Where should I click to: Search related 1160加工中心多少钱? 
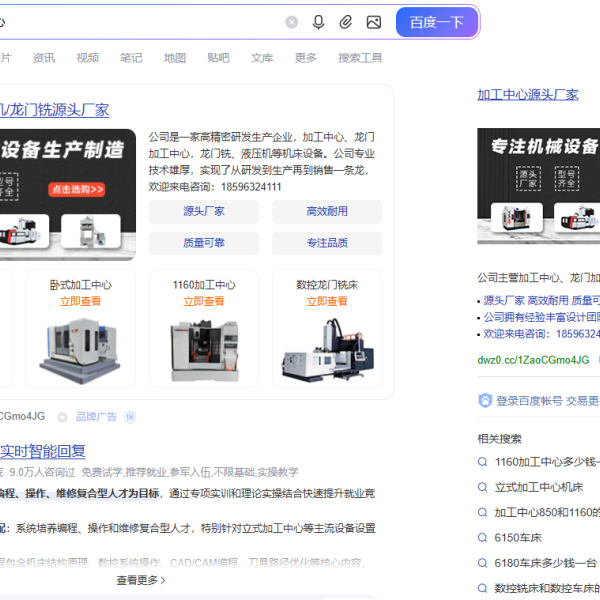pyautogui.click(x=547, y=462)
